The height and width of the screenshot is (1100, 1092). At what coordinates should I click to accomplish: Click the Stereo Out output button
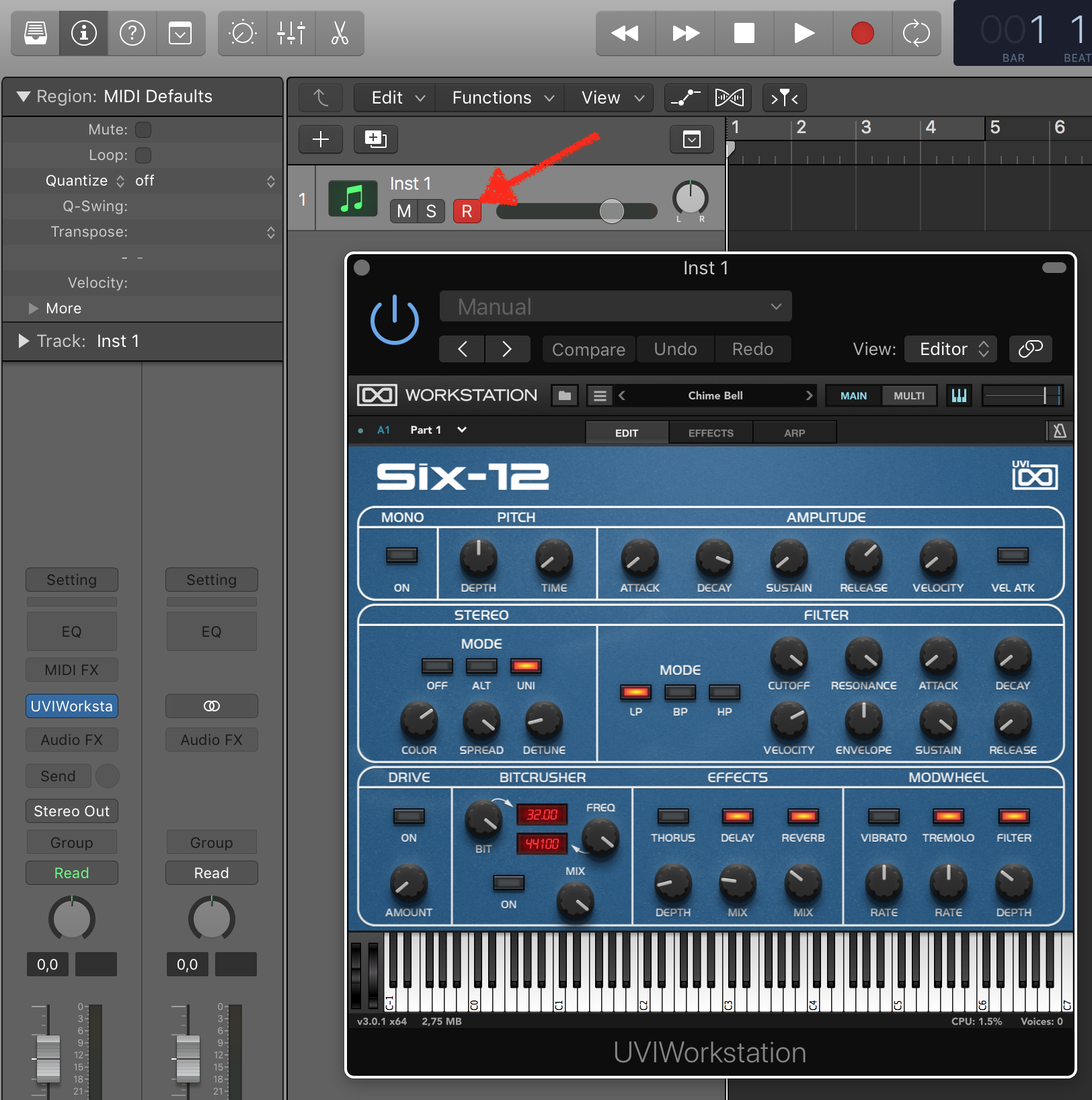[72, 811]
